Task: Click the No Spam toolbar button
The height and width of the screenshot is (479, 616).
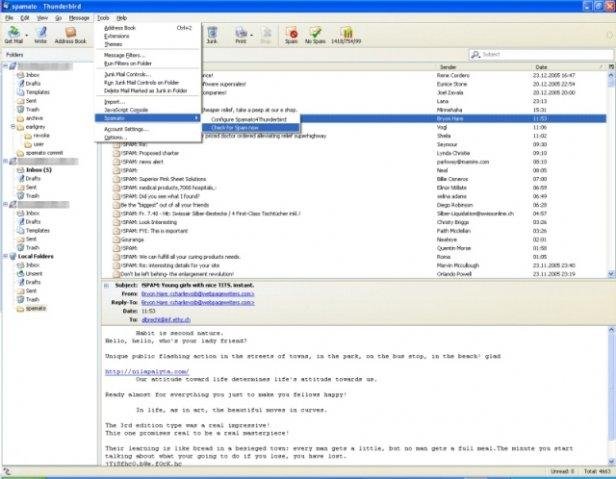Action: point(315,34)
